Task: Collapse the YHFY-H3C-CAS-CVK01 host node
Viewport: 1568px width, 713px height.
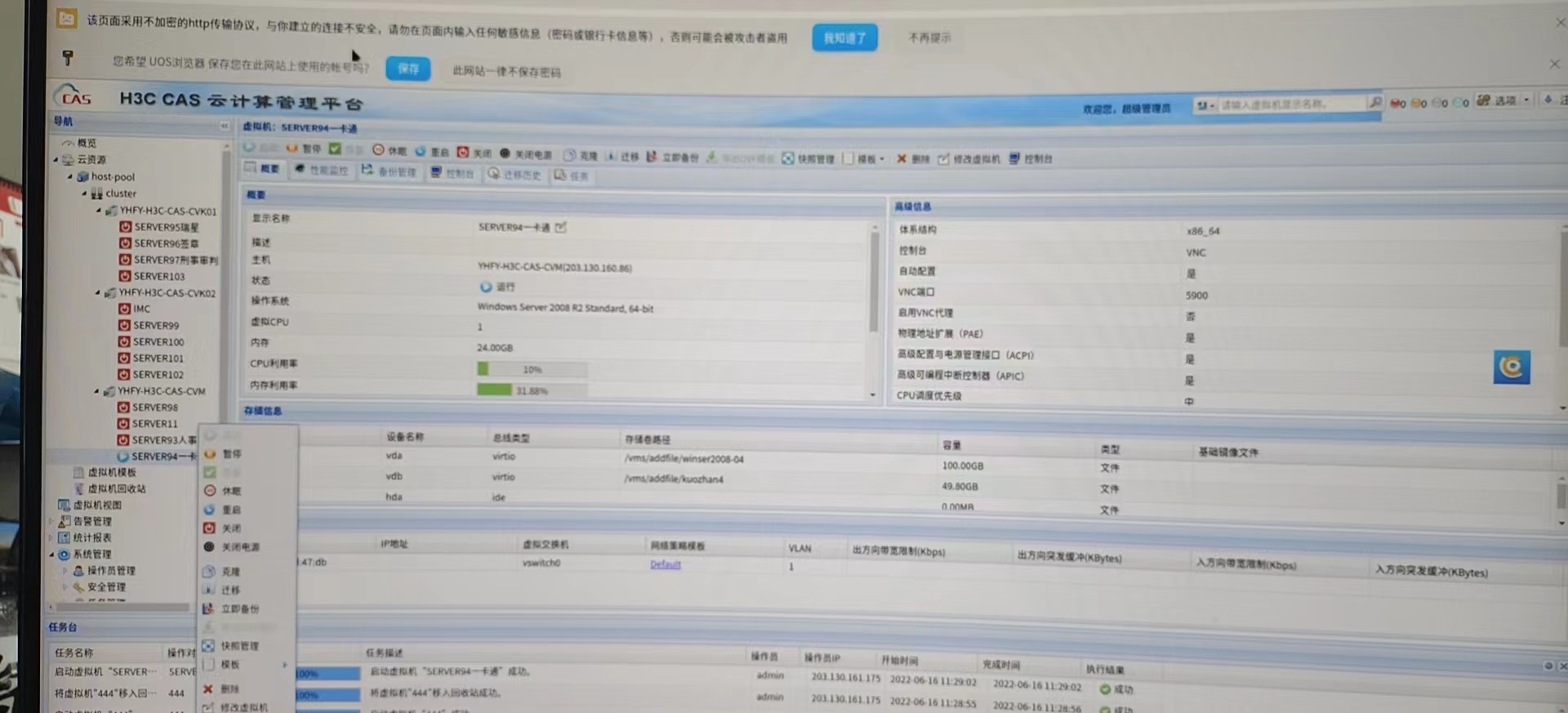Action: point(99,211)
